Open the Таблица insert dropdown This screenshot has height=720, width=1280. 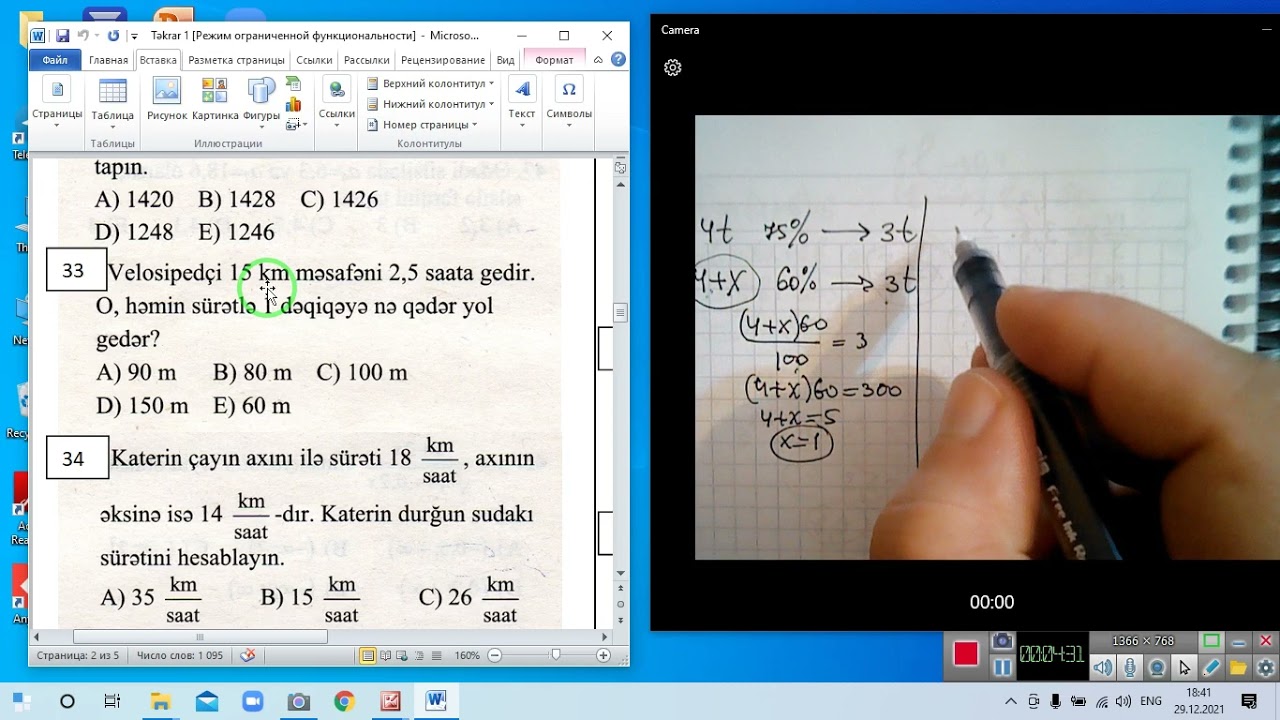113,103
